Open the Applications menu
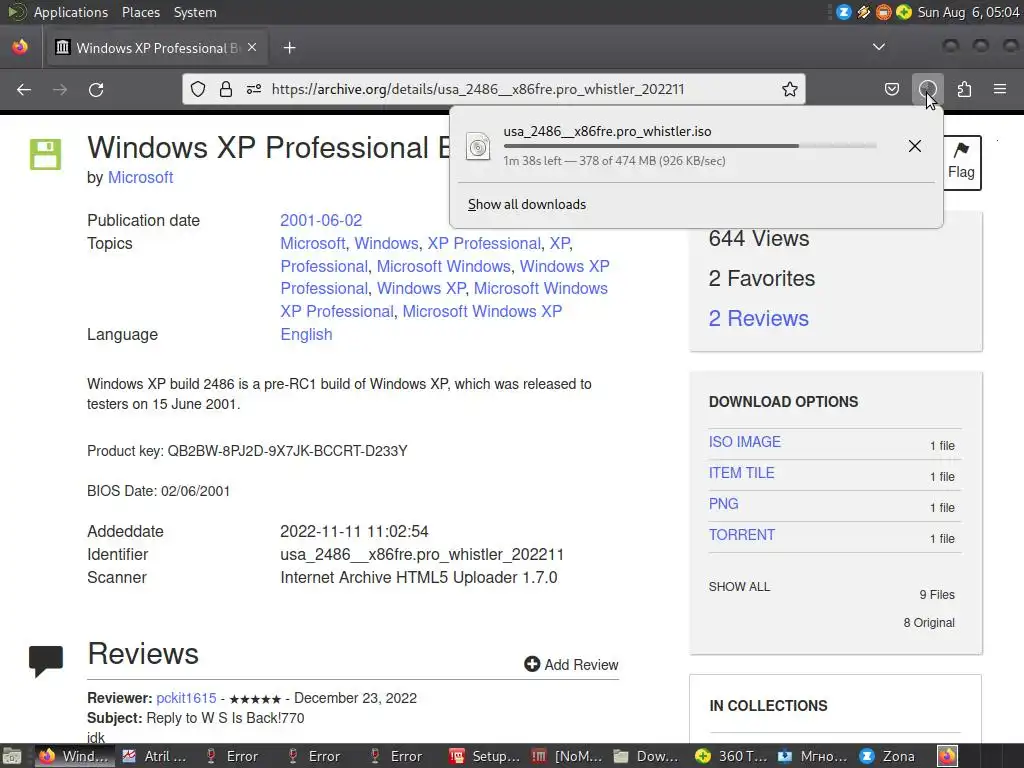1024x768 pixels. point(71,12)
